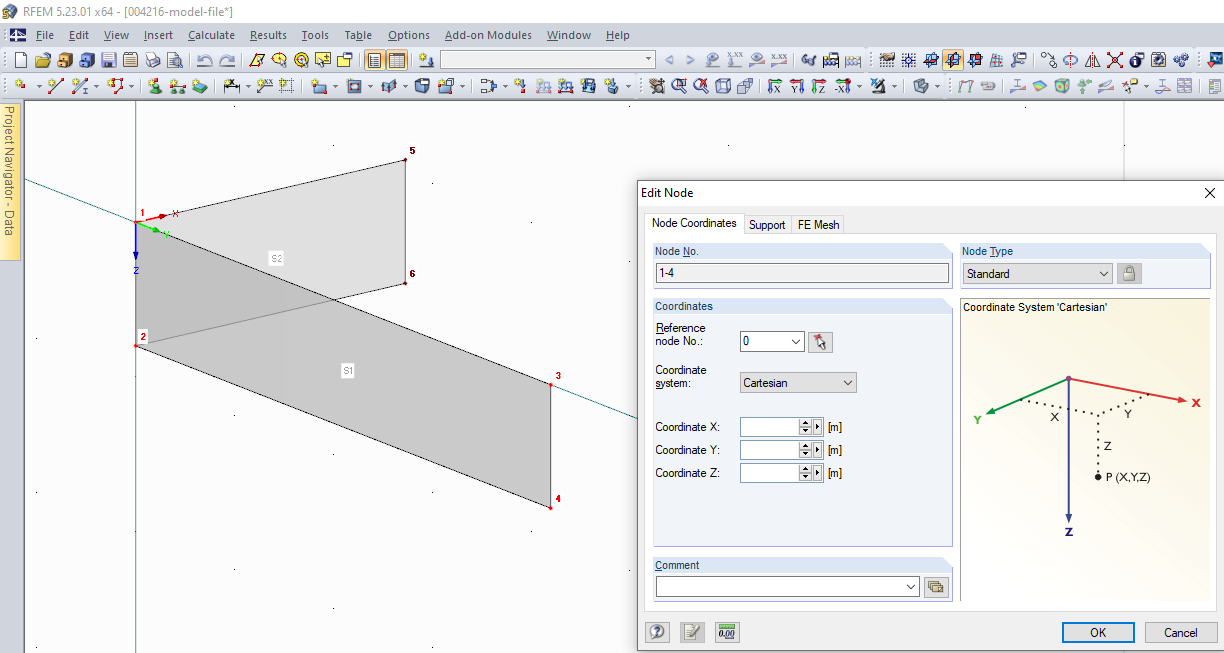This screenshot has width=1224, height=653.
Task: Click the Print icon in toolbar
Action: [153, 60]
